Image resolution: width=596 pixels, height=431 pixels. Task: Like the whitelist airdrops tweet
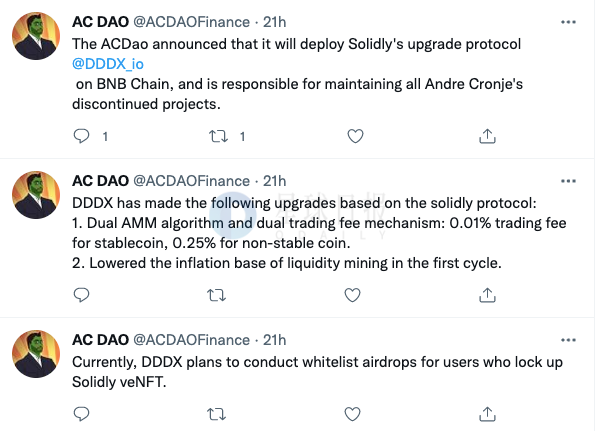tap(352, 414)
